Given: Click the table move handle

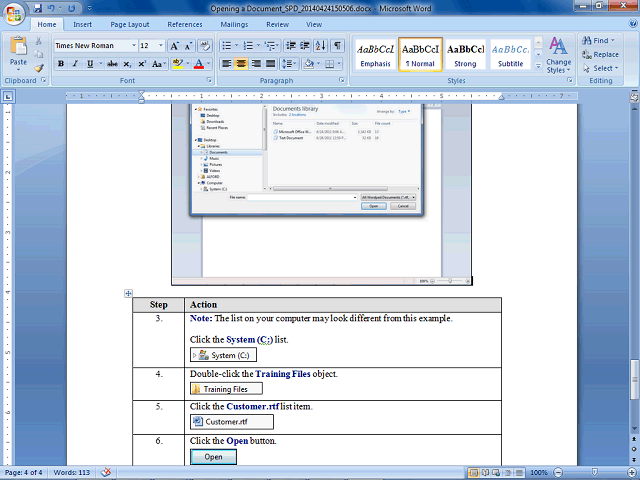Looking at the screenshot, I should click(128, 293).
